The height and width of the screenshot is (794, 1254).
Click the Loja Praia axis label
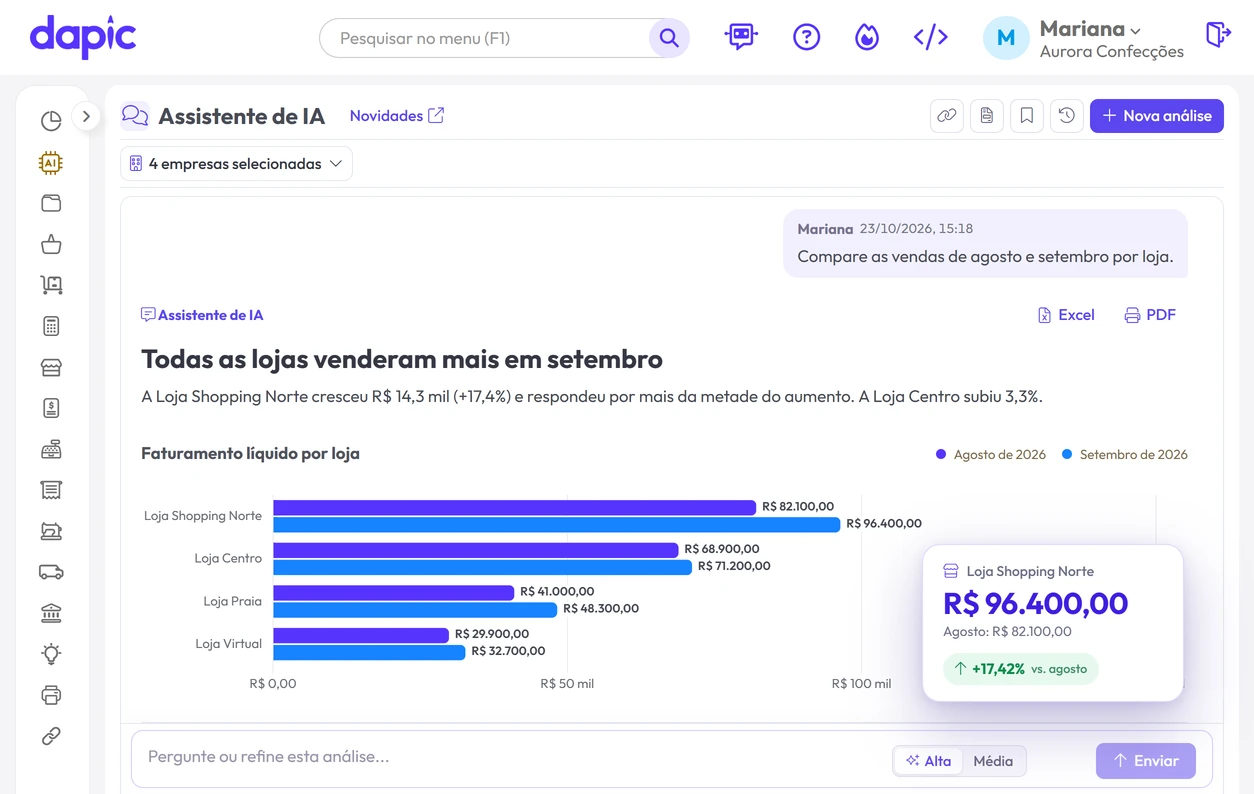click(x=232, y=601)
